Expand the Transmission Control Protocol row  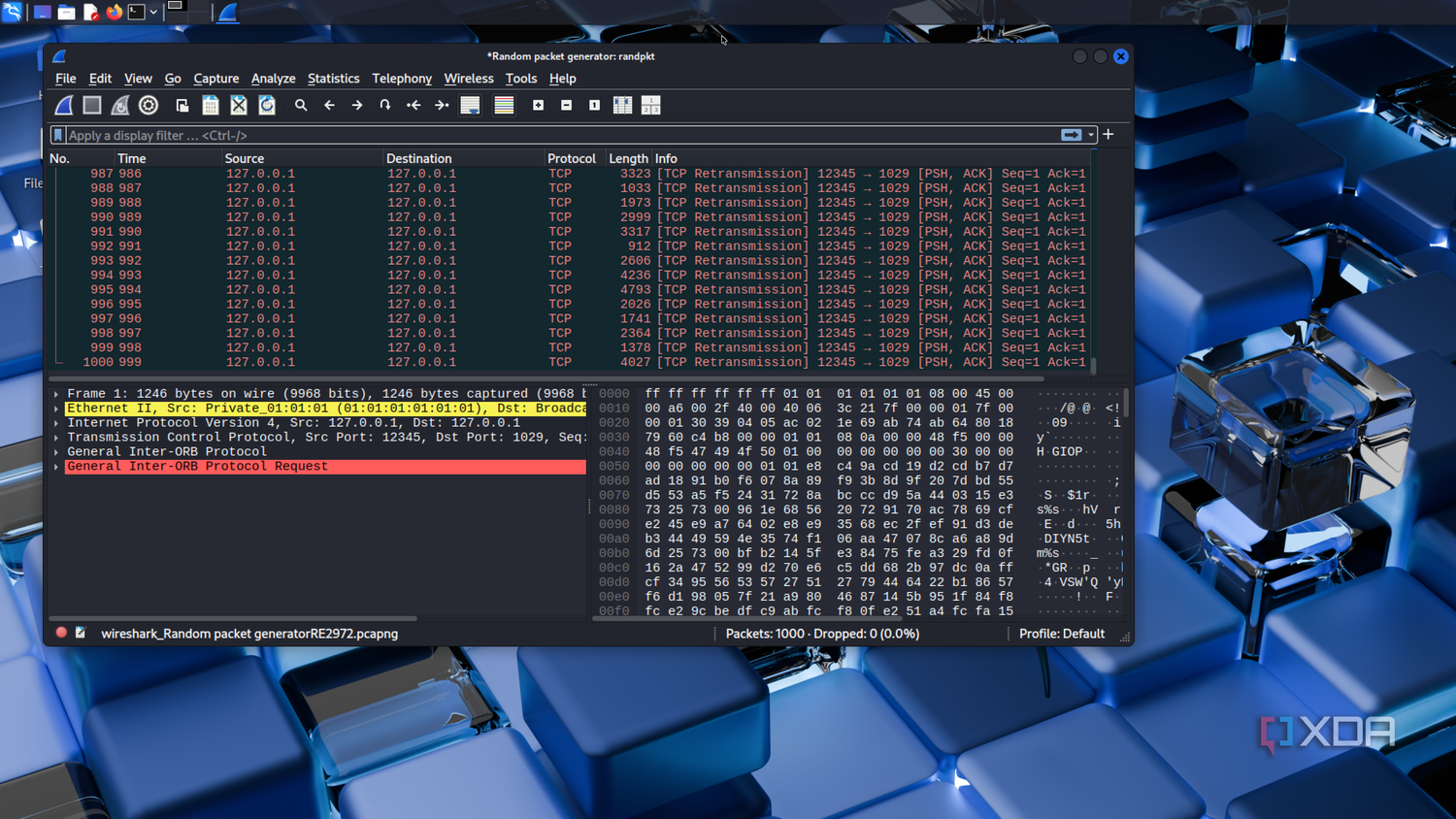pos(56,438)
